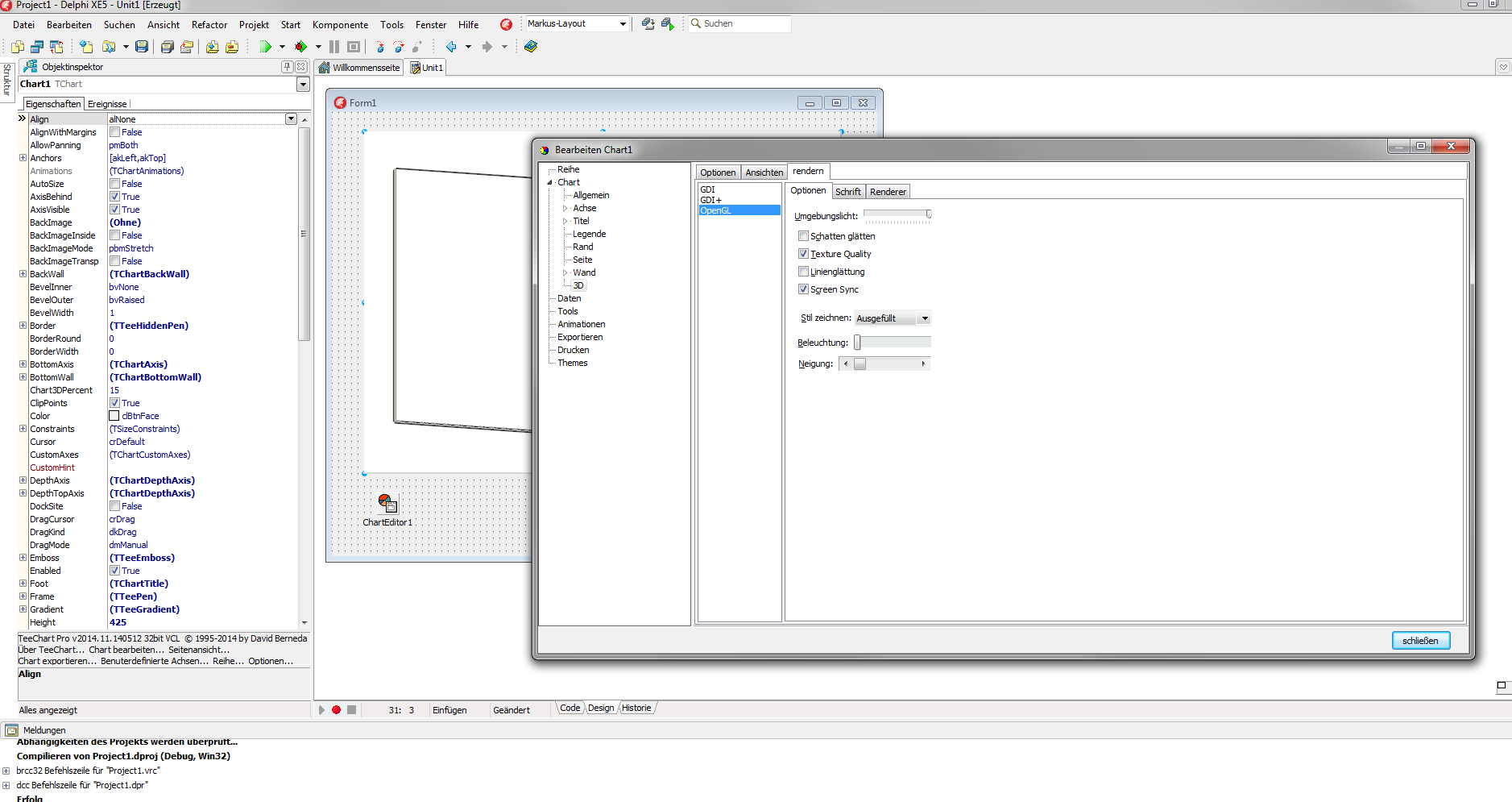
Task: Toggle the Enabled property checkbox
Action: [x=114, y=571]
